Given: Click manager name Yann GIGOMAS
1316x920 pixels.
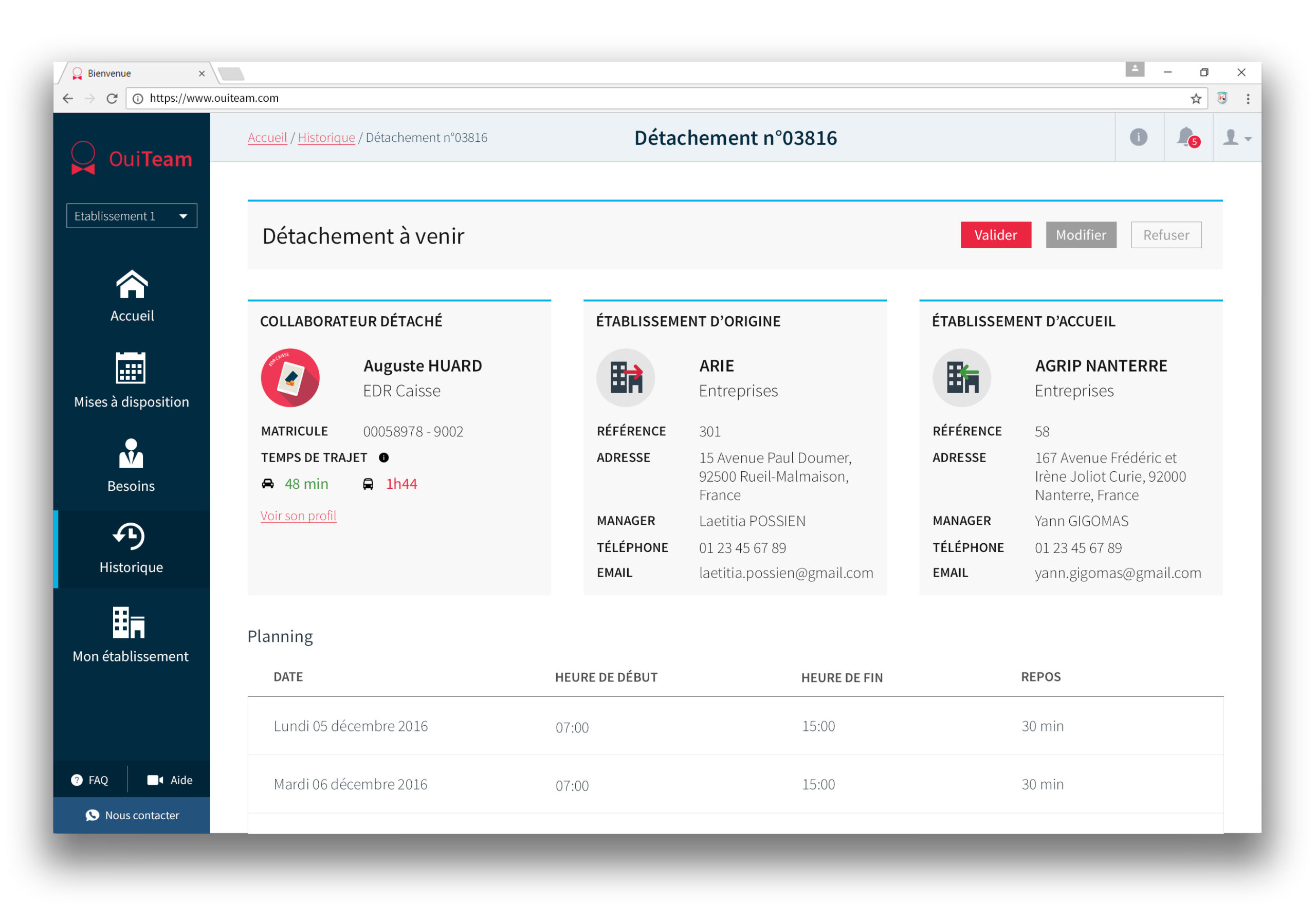Looking at the screenshot, I should tap(1082, 521).
